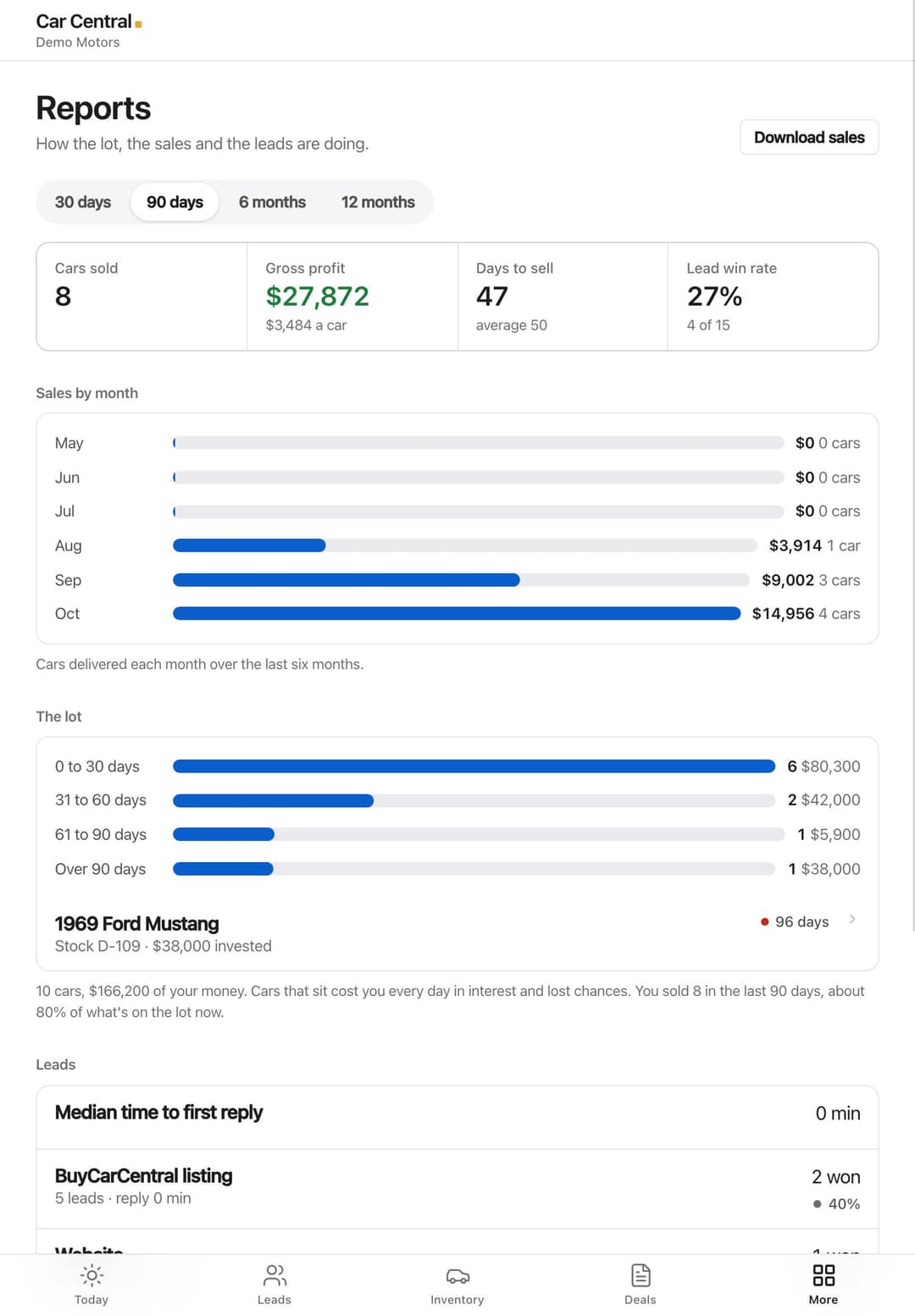
Task: Open the Leads people icon
Action: tap(274, 1275)
